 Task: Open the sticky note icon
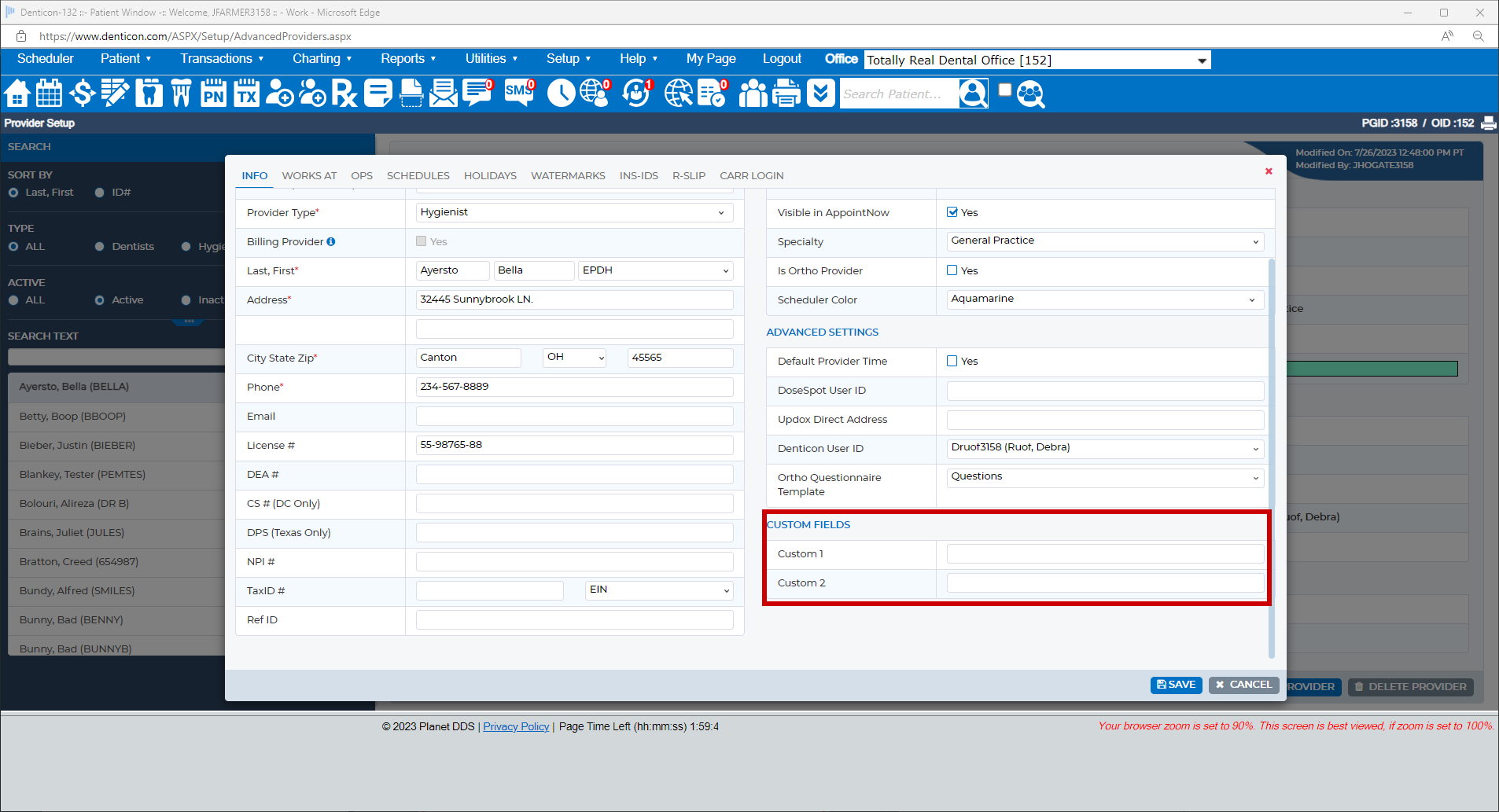pos(378,94)
